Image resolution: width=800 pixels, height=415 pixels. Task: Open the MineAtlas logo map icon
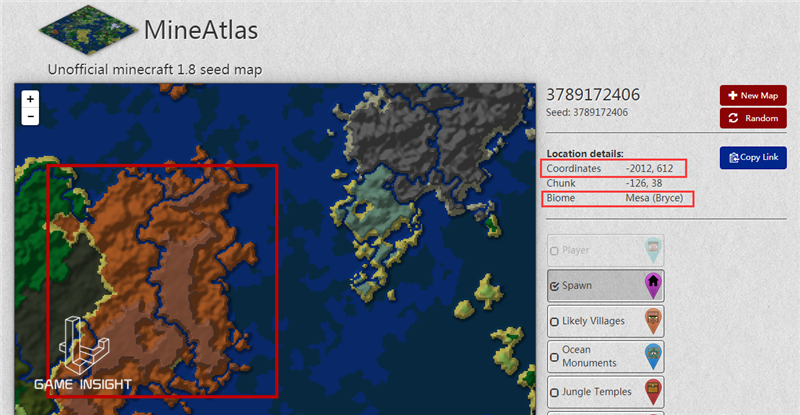pyautogui.click(x=88, y=30)
